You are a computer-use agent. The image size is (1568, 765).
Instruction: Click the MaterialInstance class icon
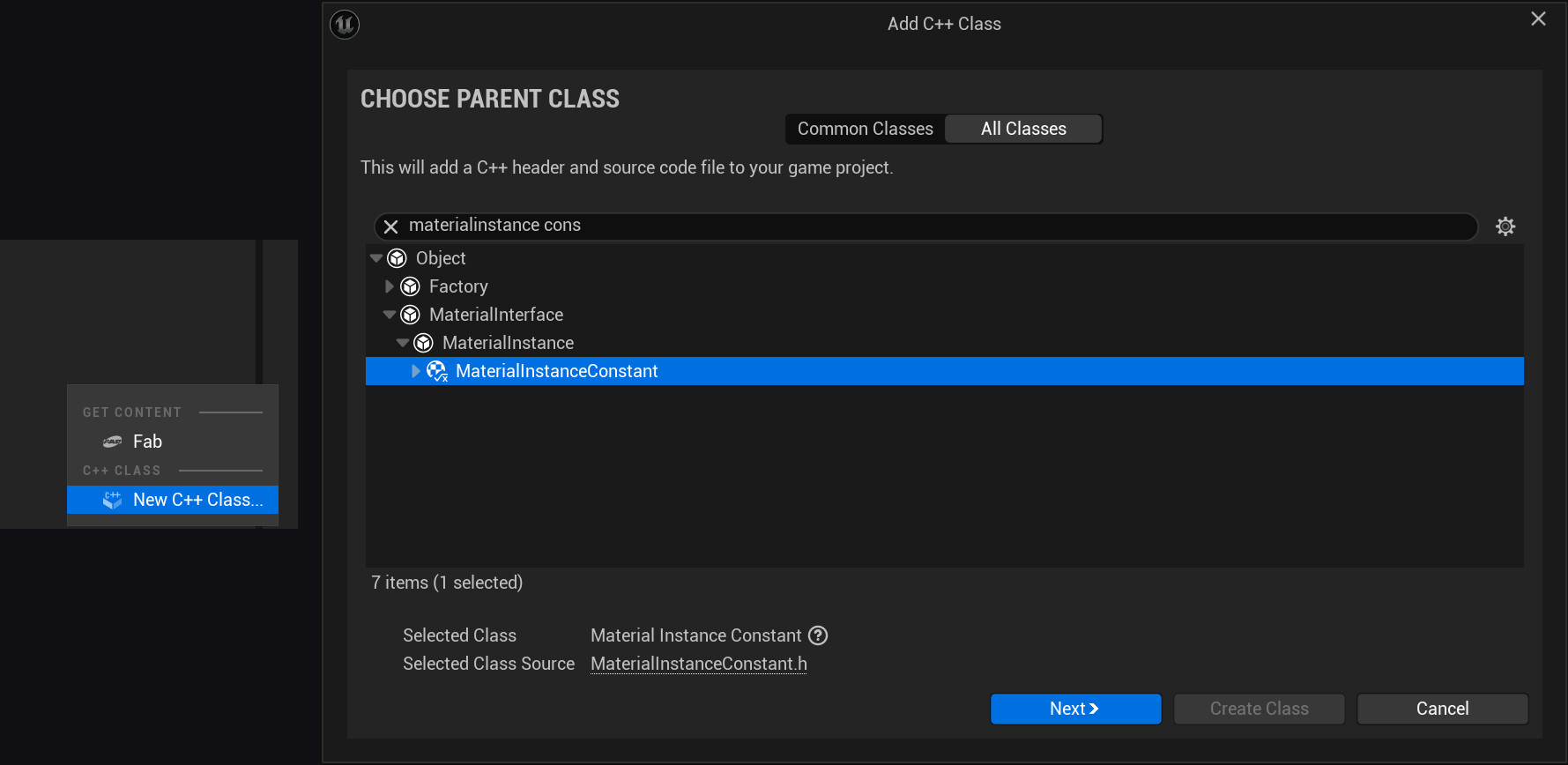click(424, 343)
